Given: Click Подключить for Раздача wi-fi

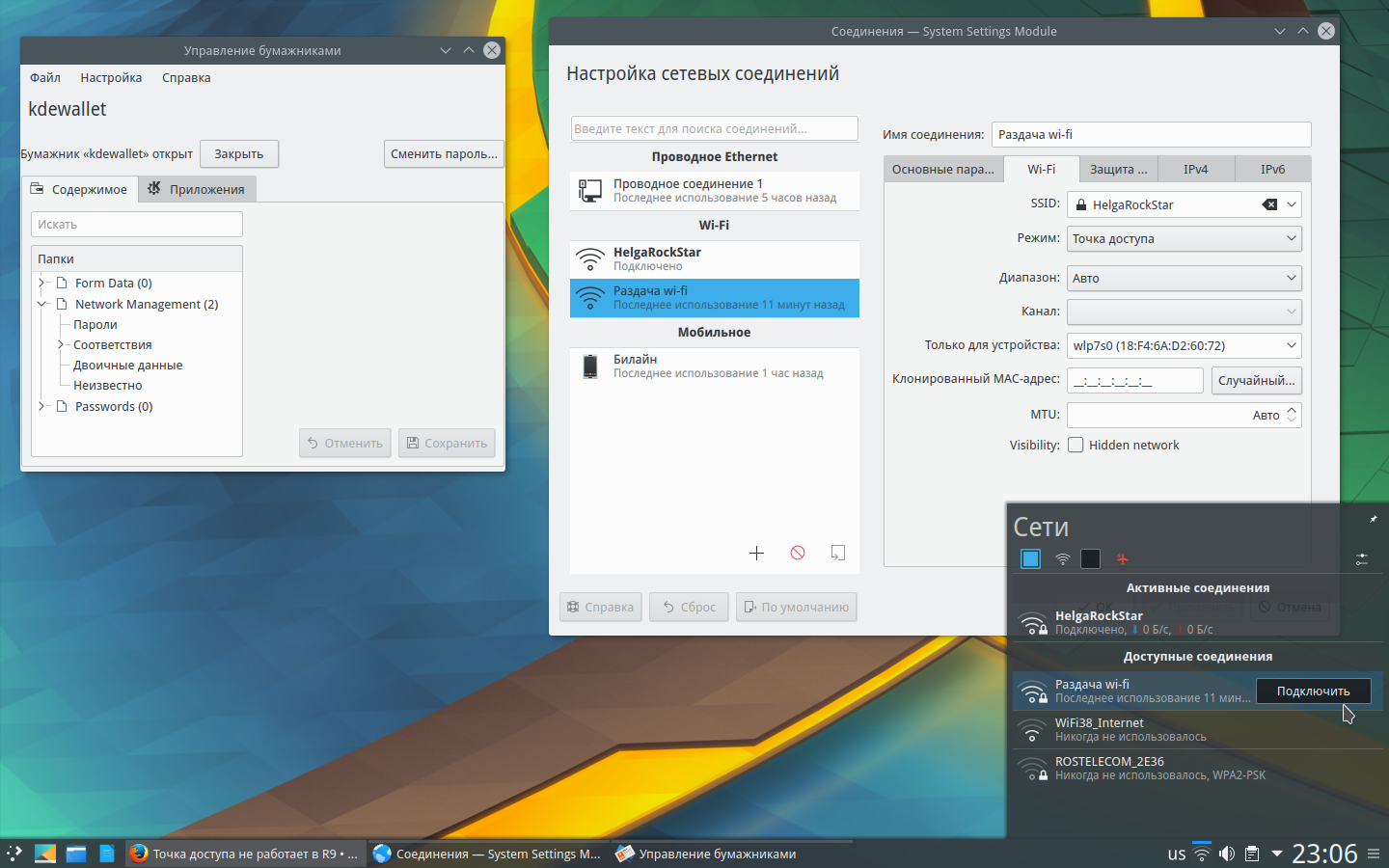Looking at the screenshot, I should (x=1314, y=691).
